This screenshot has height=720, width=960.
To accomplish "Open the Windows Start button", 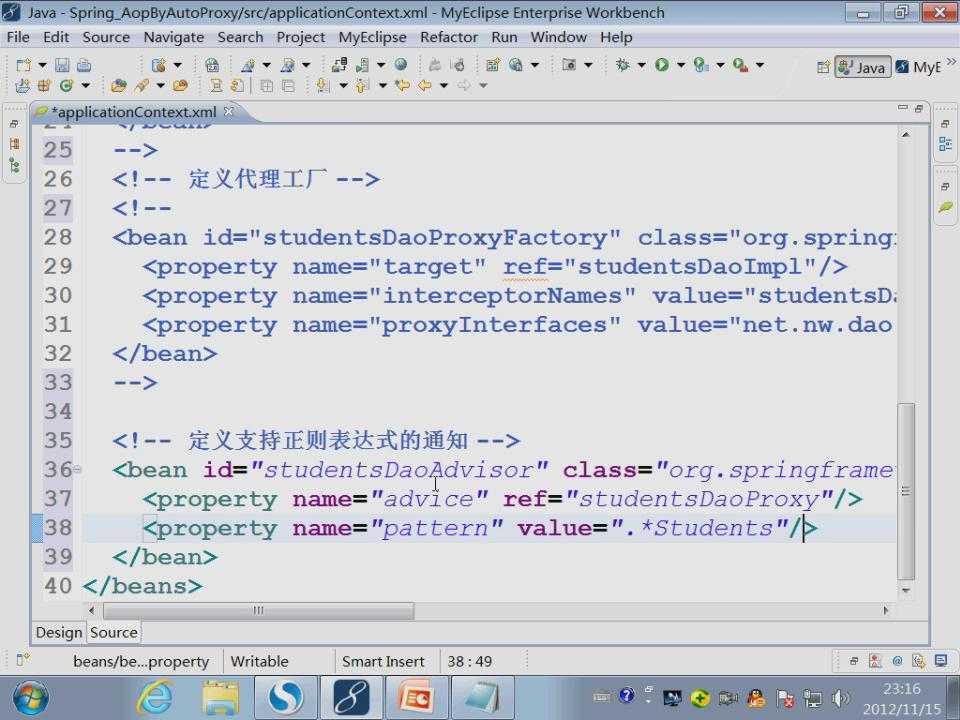I will 30,699.
